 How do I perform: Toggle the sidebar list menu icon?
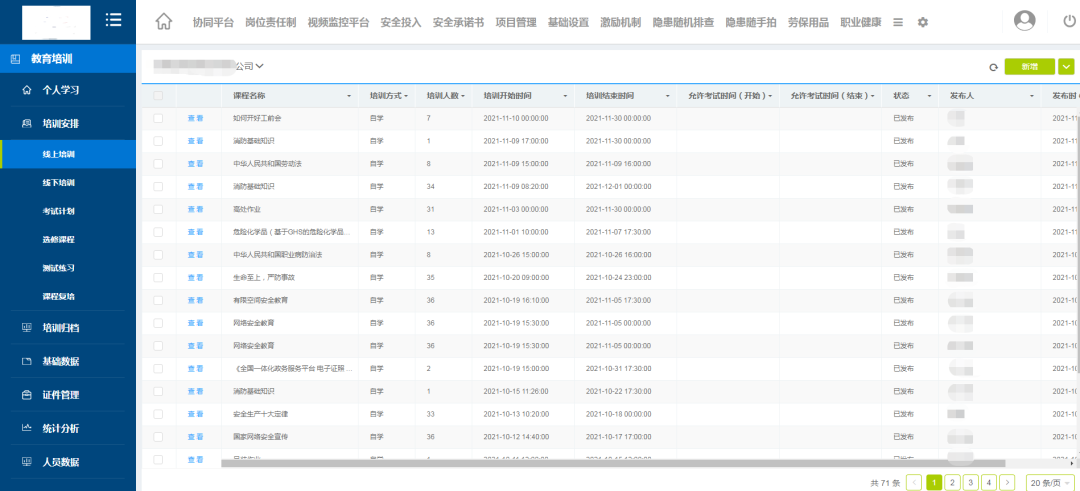(113, 21)
